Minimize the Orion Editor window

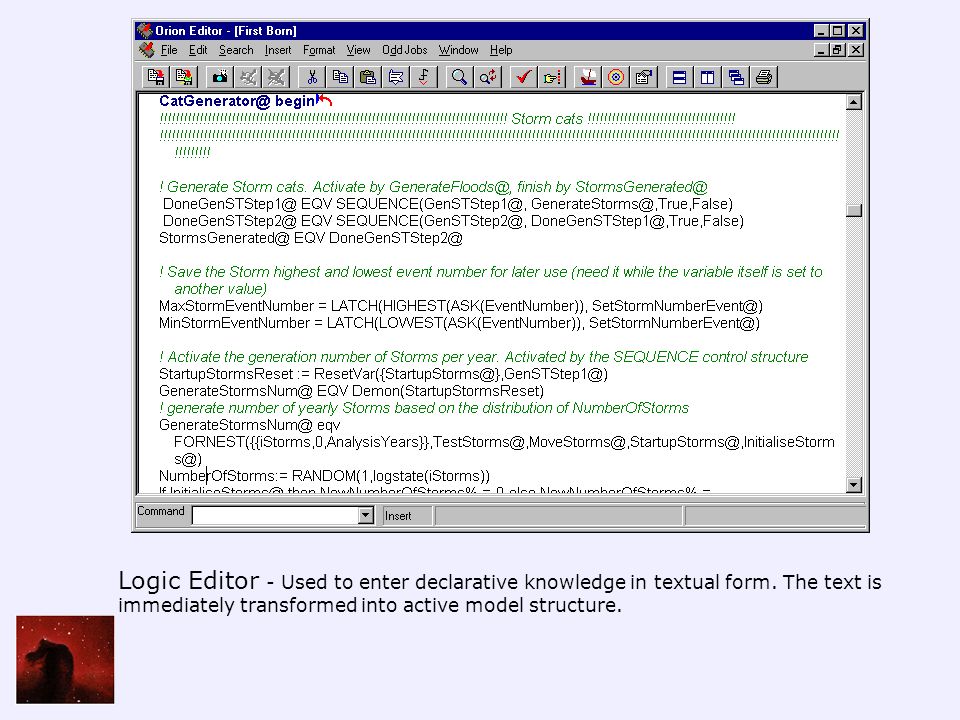(x=822, y=30)
